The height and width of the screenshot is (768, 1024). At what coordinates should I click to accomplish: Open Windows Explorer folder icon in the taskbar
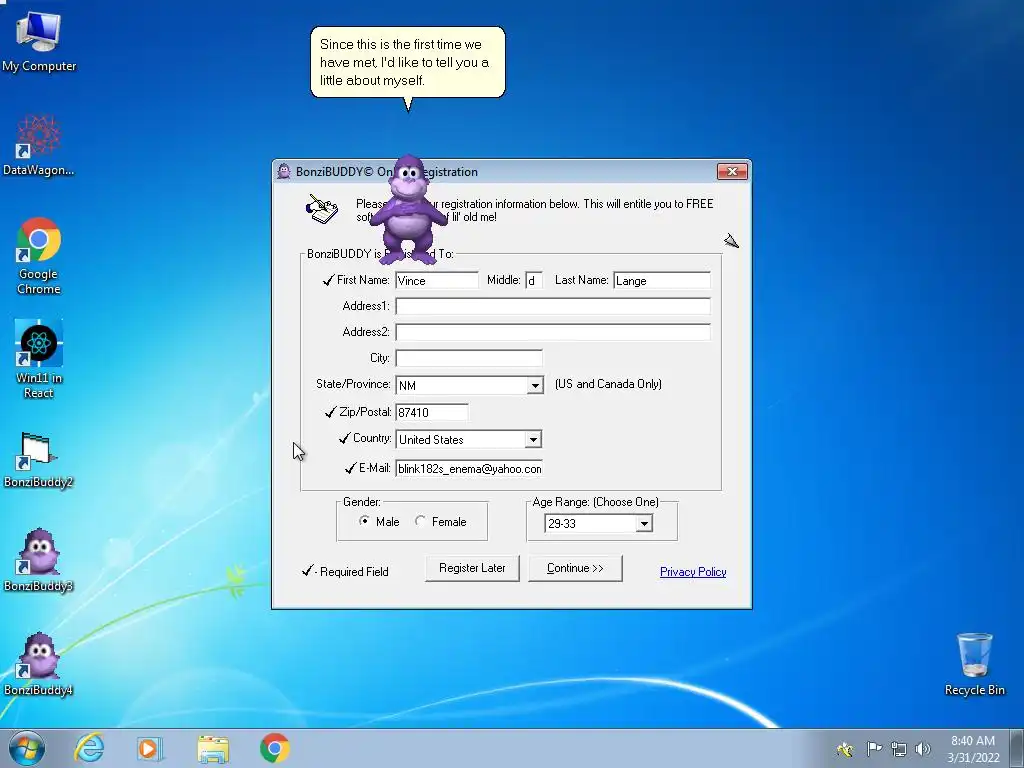click(213, 748)
